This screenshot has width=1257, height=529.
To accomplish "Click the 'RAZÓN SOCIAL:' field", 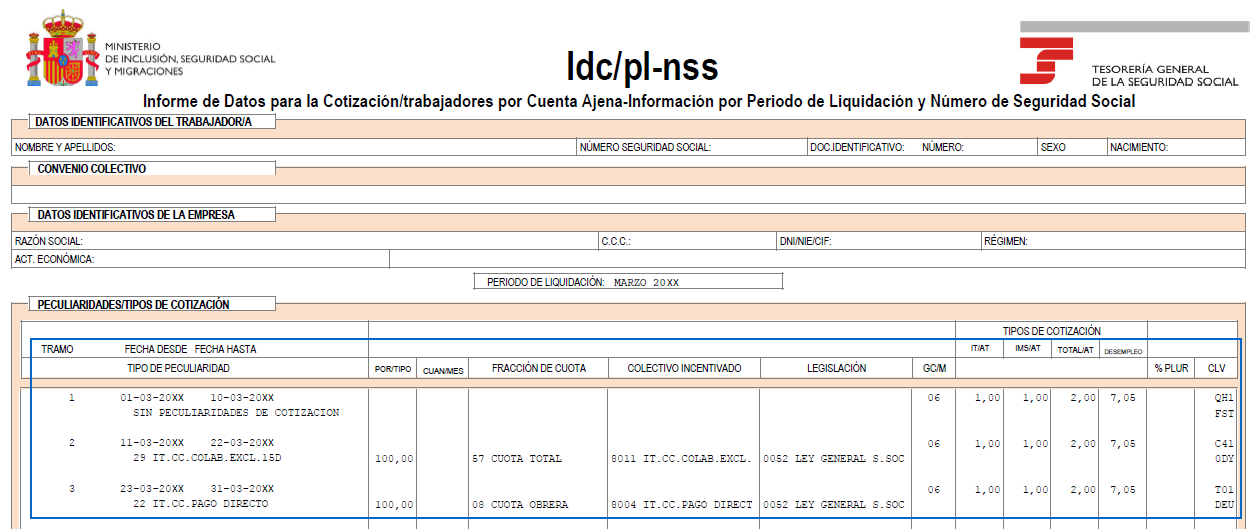I will (305, 241).
